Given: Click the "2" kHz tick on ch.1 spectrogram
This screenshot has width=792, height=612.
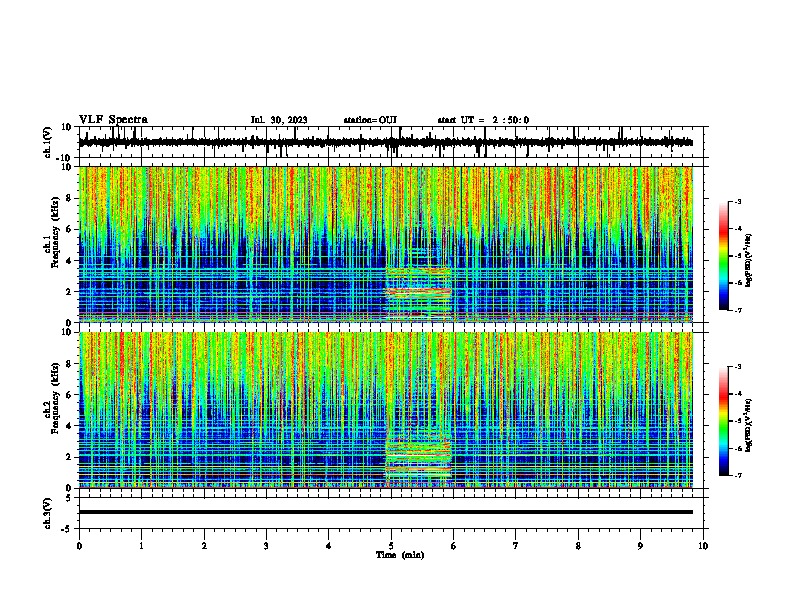Looking at the screenshot, I should [69, 291].
